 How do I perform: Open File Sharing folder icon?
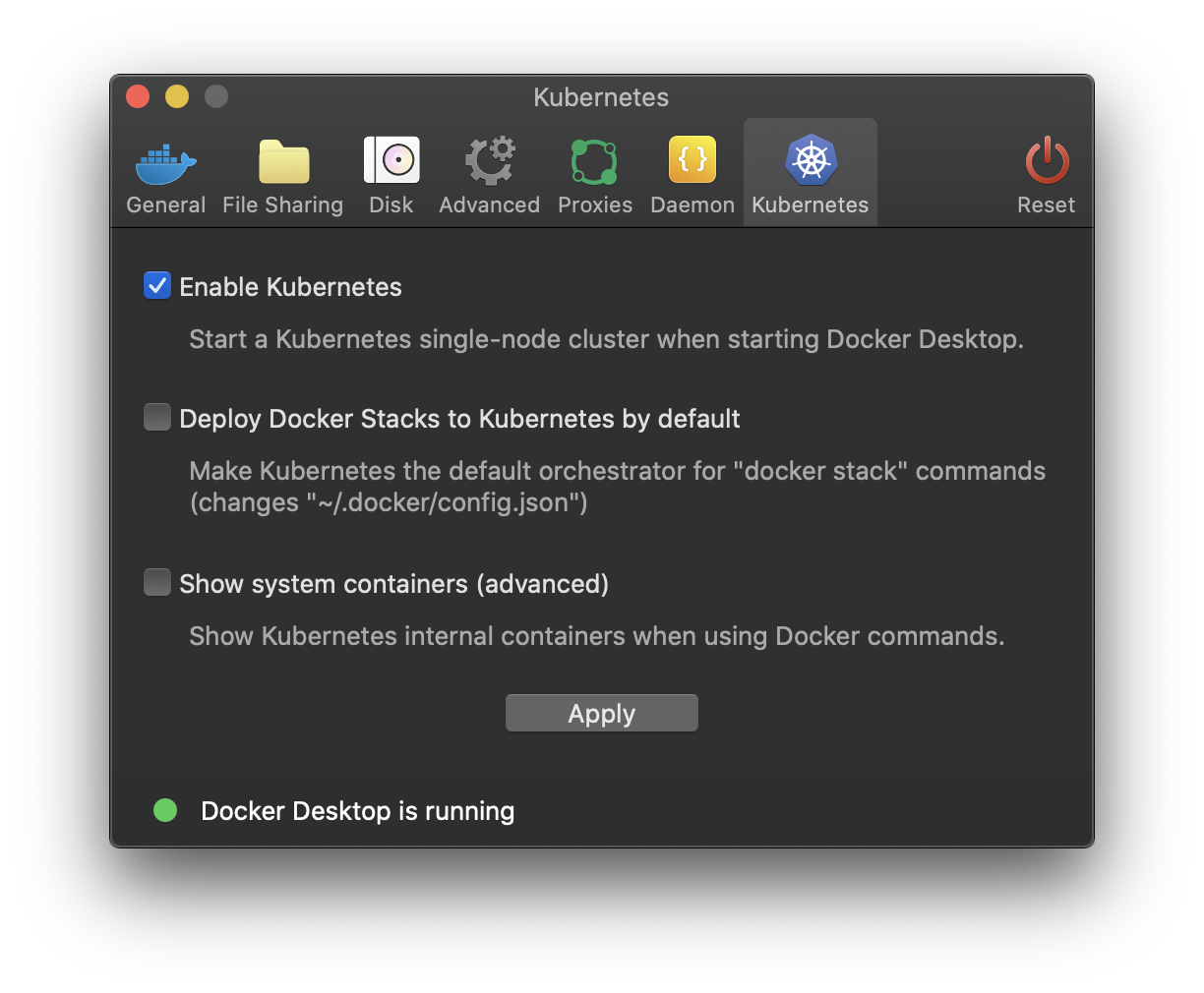[283, 162]
